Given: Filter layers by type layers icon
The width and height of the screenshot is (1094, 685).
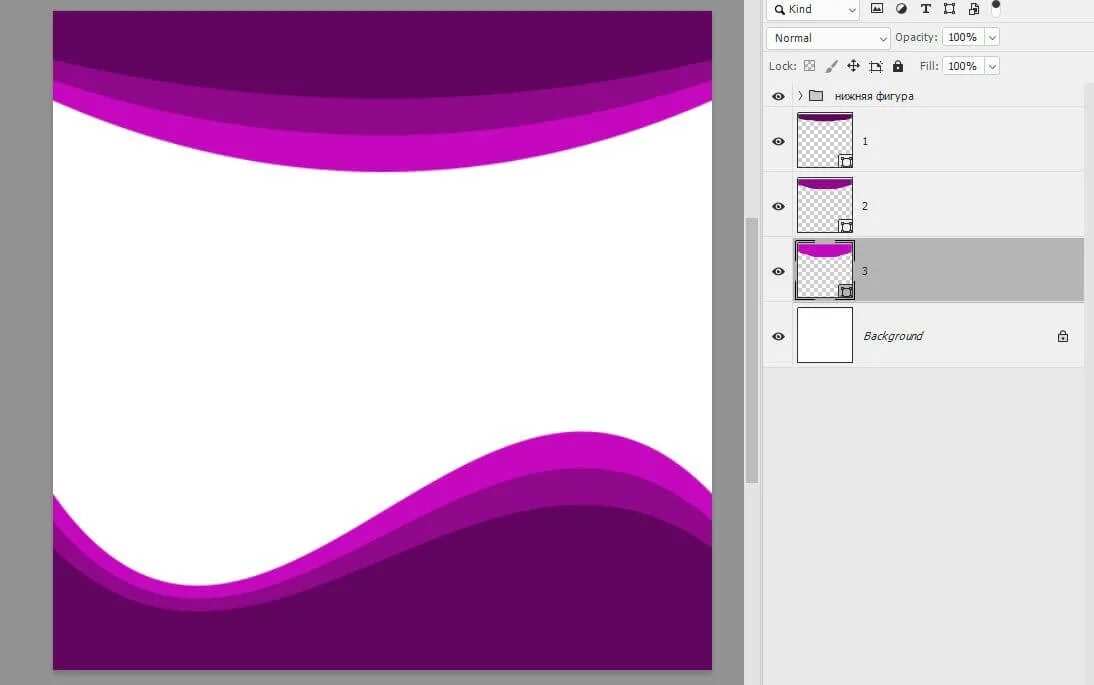Looking at the screenshot, I should point(925,8).
